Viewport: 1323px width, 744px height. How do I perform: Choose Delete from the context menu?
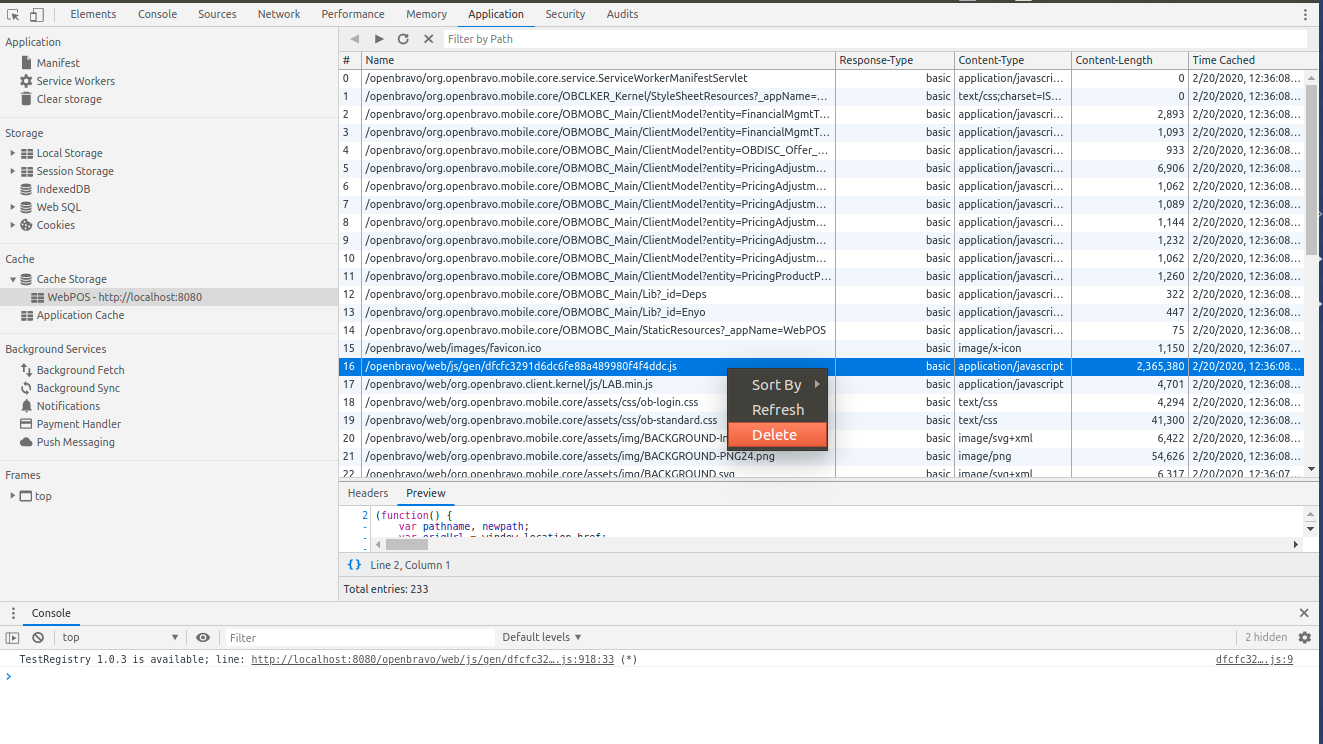coord(776,435)
